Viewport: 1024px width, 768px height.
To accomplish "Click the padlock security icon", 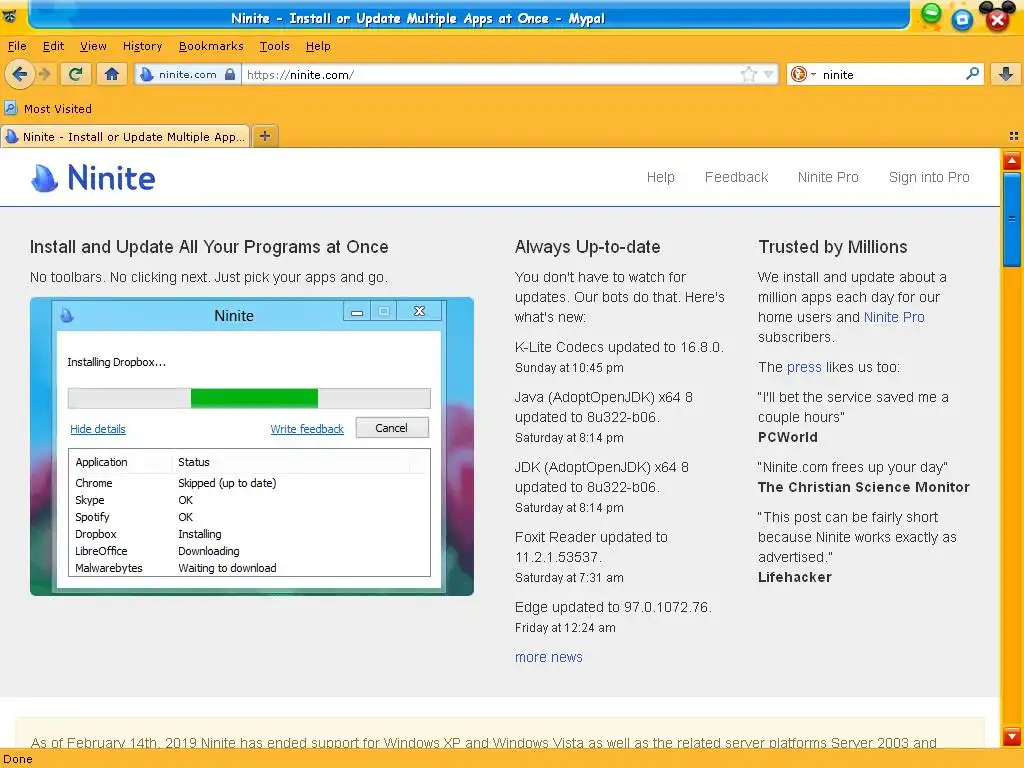I will tap(230, 74).
